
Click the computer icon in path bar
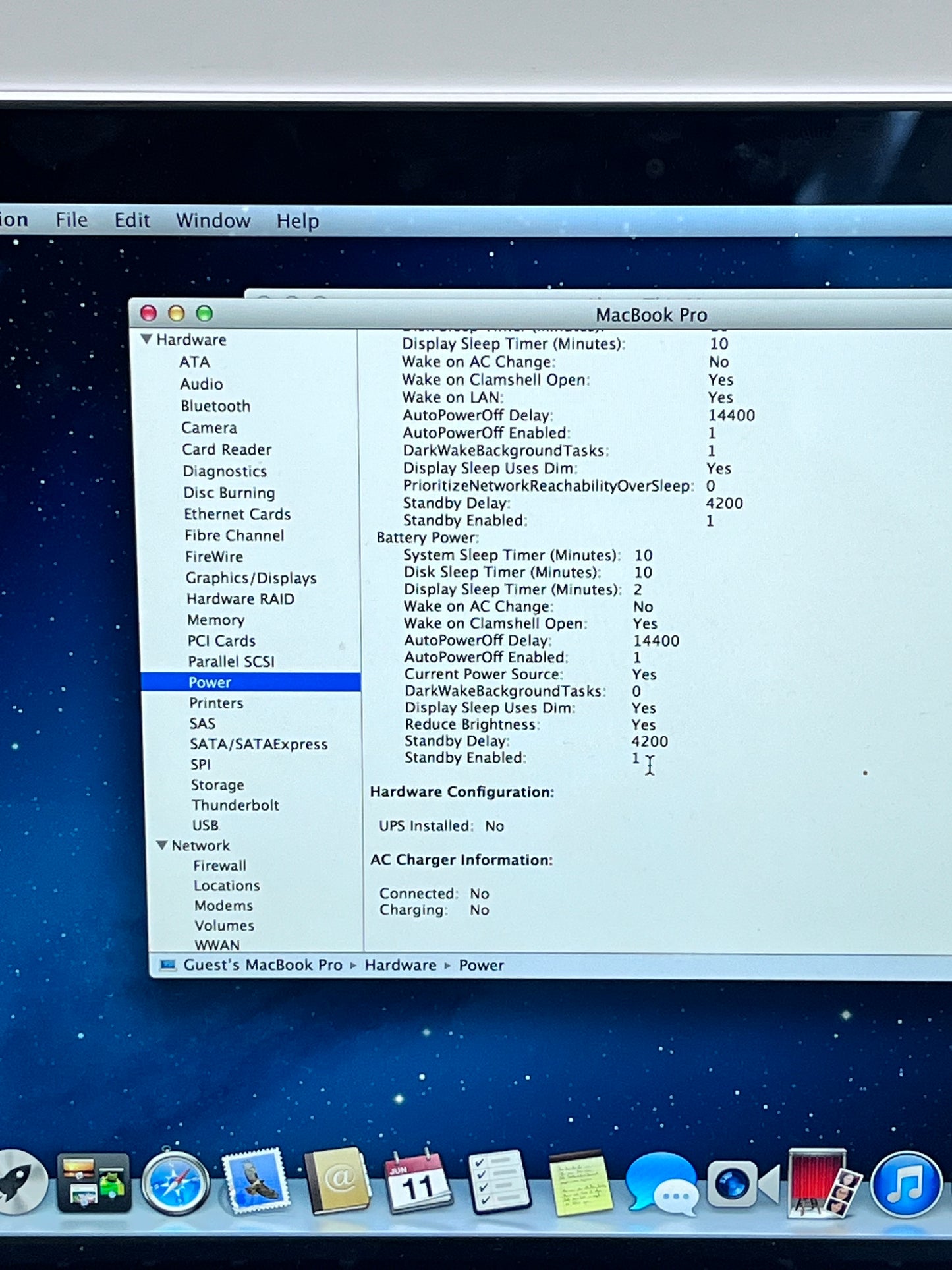pyautogui.click(x=168, y=965)
